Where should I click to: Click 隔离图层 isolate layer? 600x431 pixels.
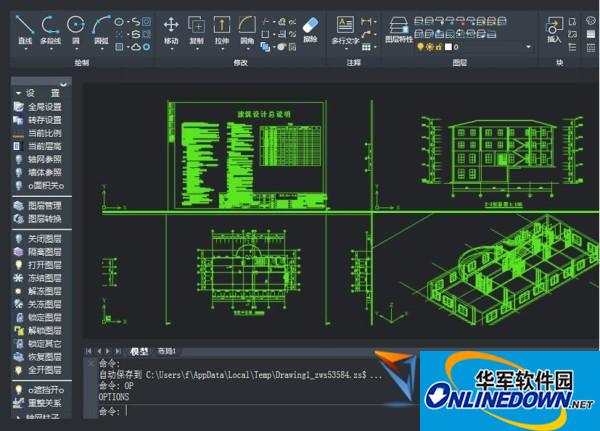coord(38,252)
